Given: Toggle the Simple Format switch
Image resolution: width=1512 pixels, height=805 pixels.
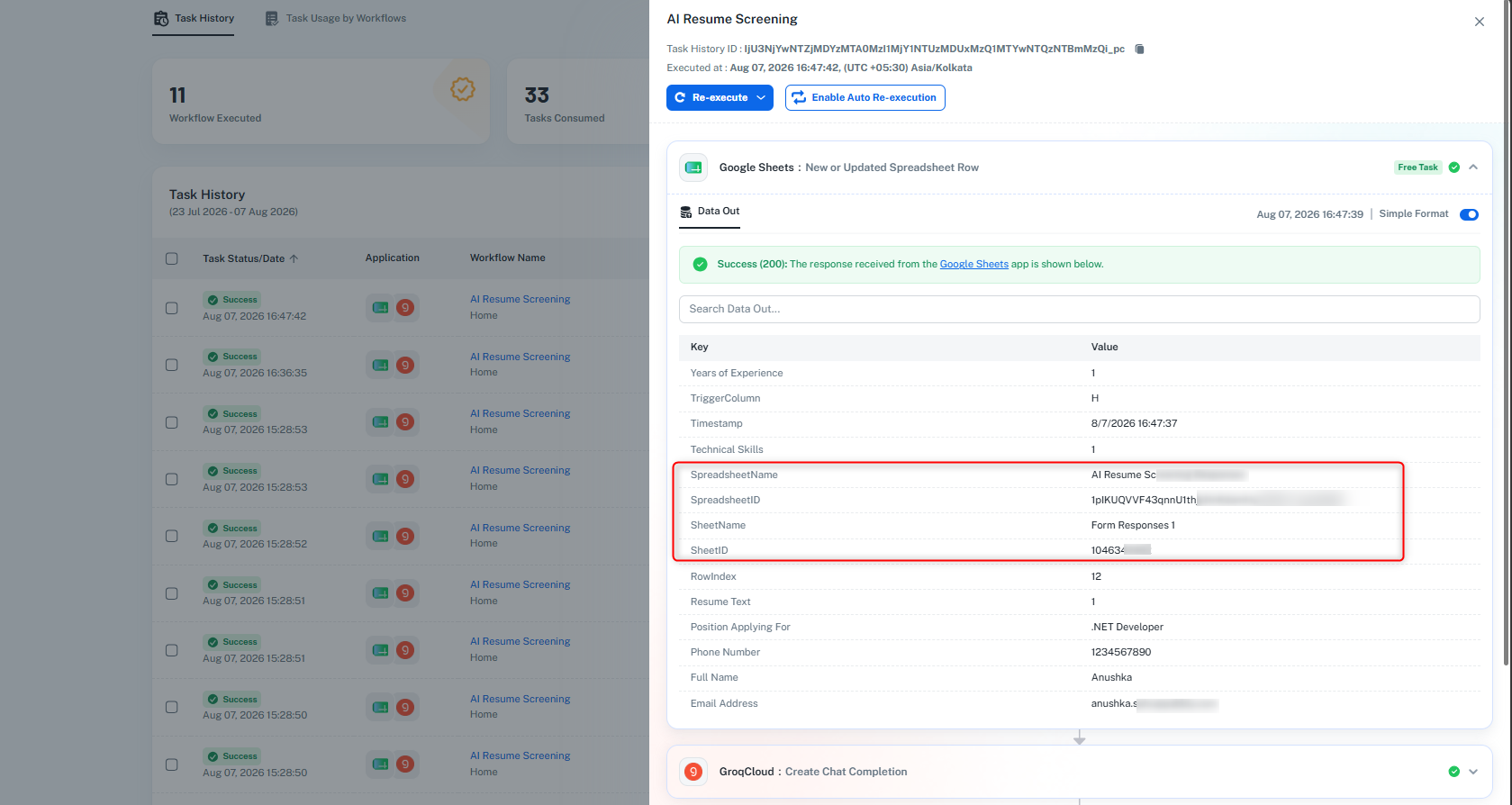Looking at the screenshot, I should 1469,214.
